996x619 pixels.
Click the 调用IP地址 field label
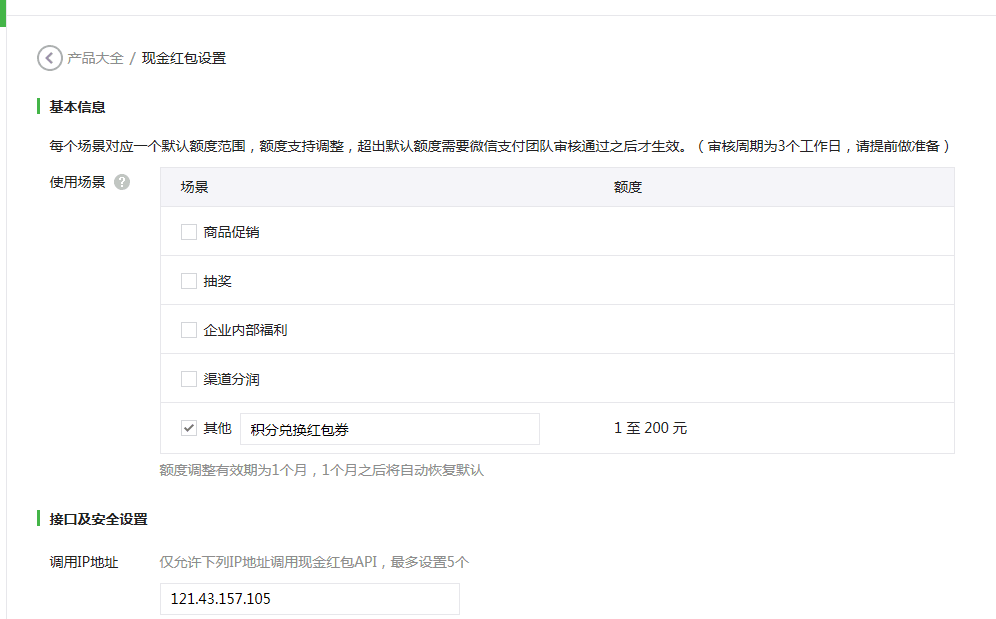click(84, 562)
